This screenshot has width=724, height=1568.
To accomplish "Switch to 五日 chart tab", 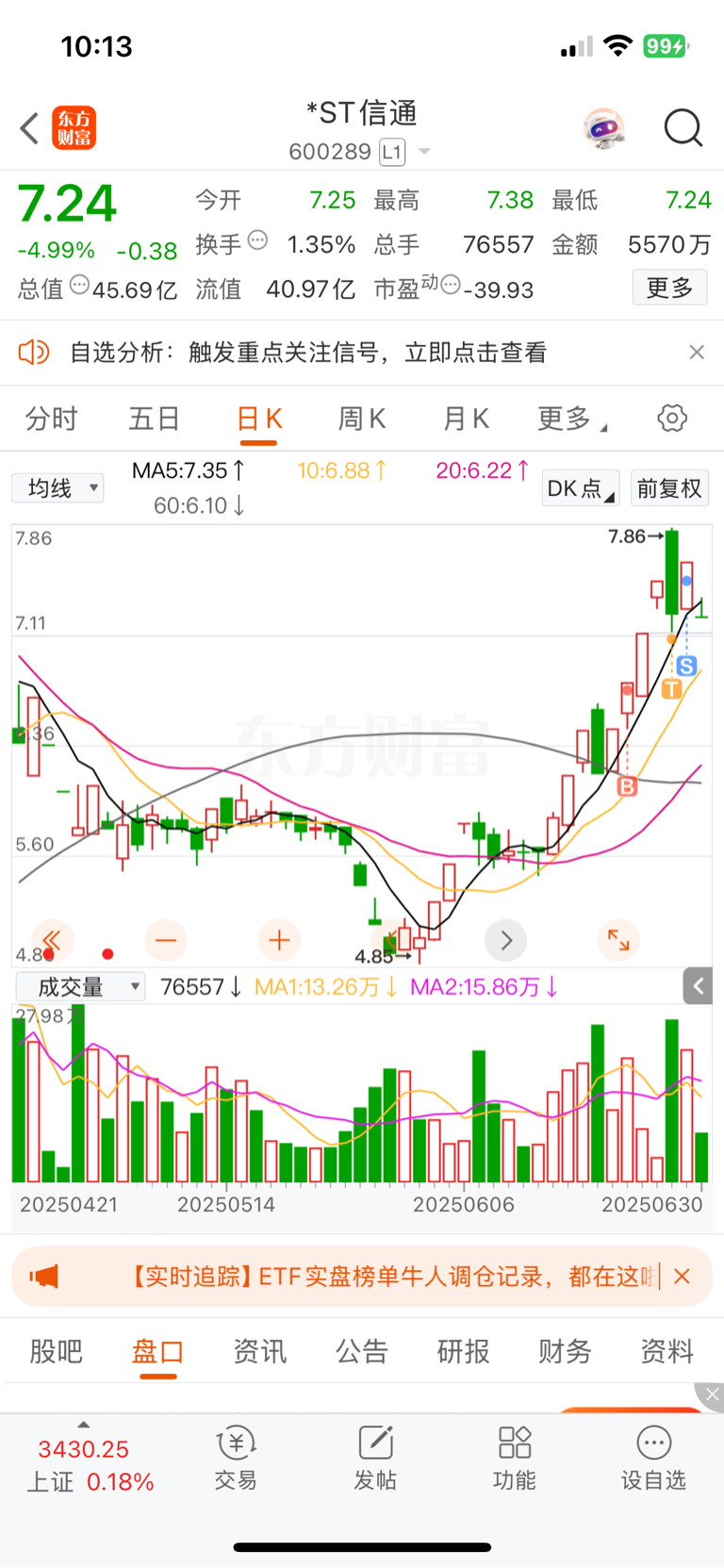I will [x=155, y=419].
